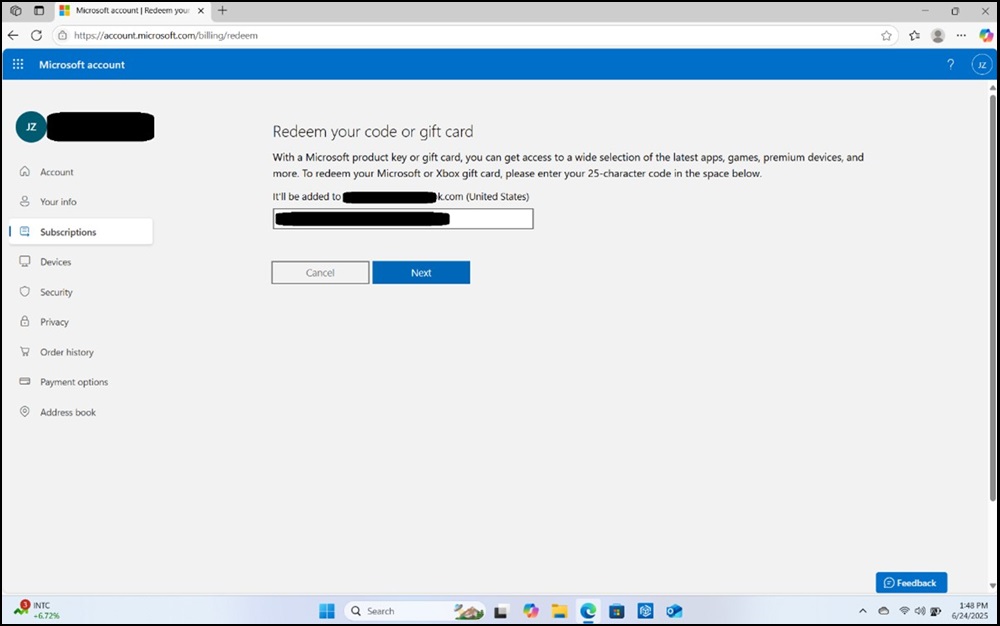Open the INTC stock widget
The width and height of the screenshot is (1000, 626).
click(x=35, y=610)
